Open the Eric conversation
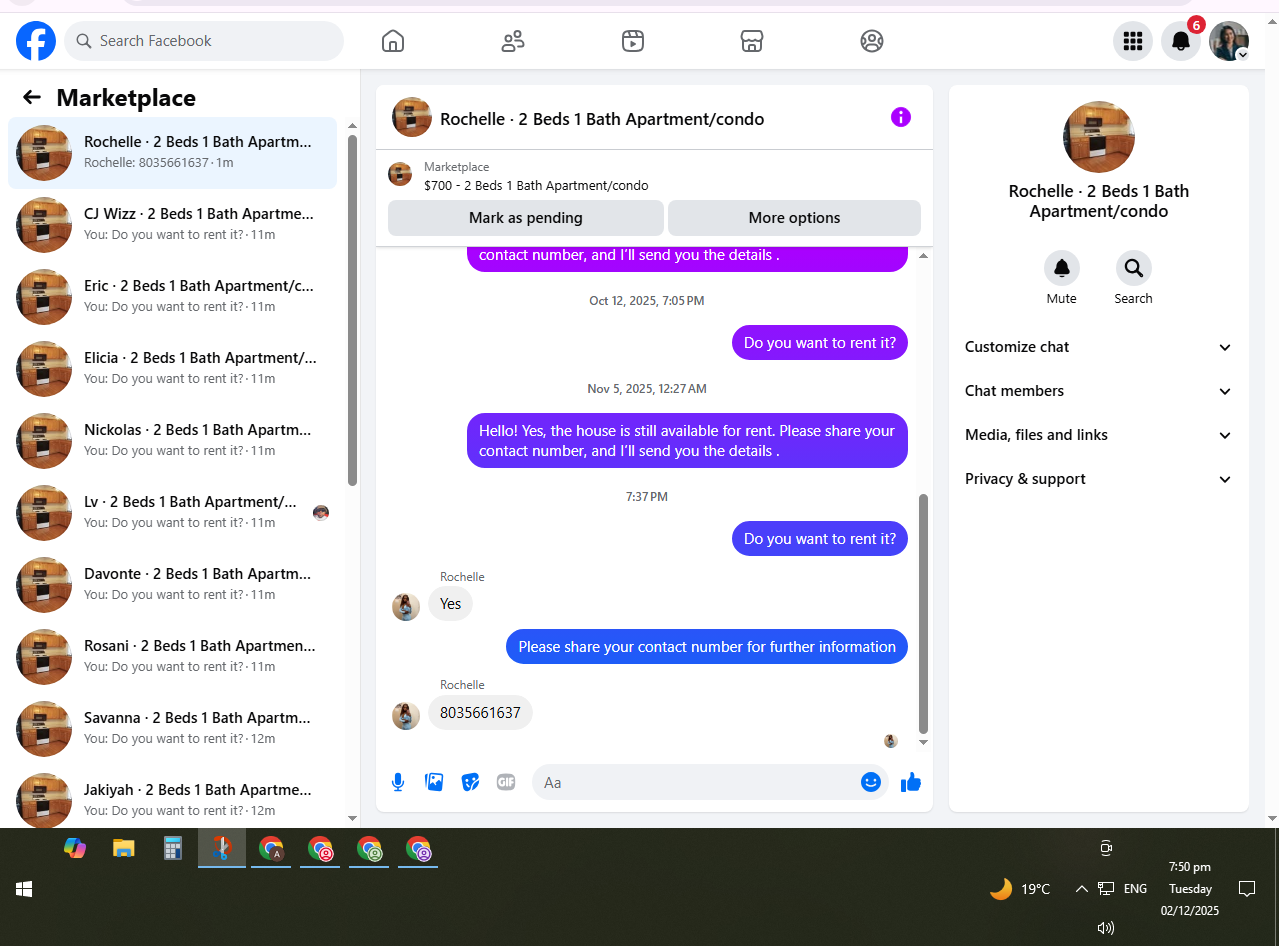Image resolution: width=1279 pixels, height=946 pixels. (x=173, y=297)
